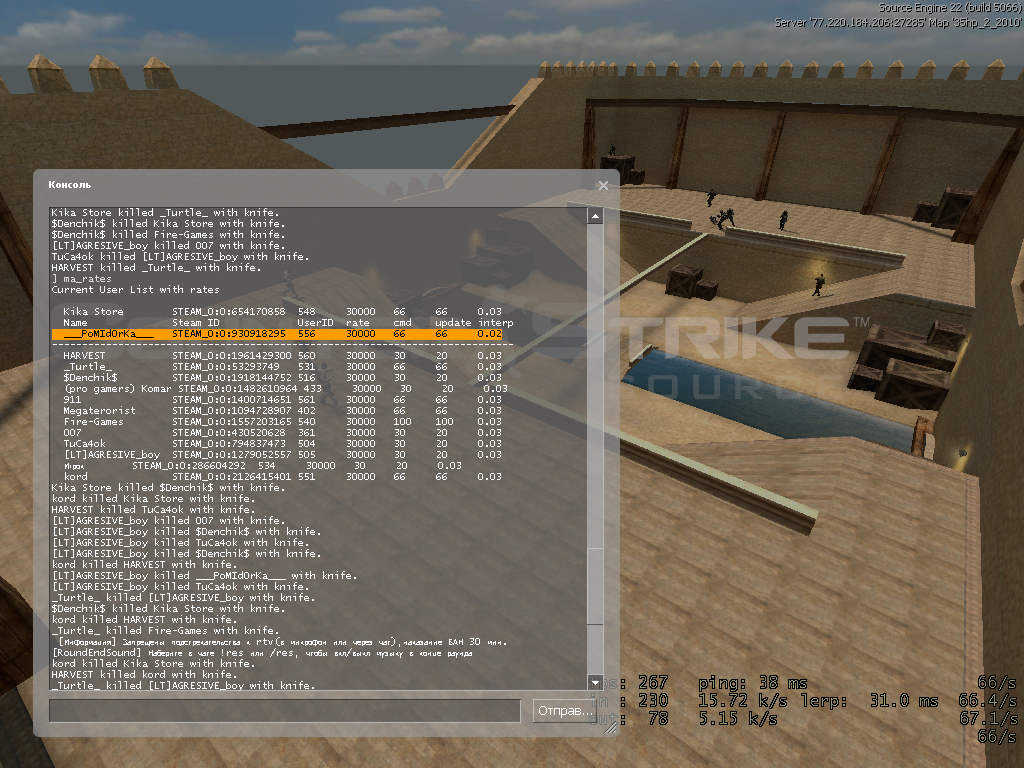This screenshot has height=768, width=1024.
Task: Click the last '_Turtle_ killed [LT]AGRESIVE_boy' line
Action: (184, 685)
